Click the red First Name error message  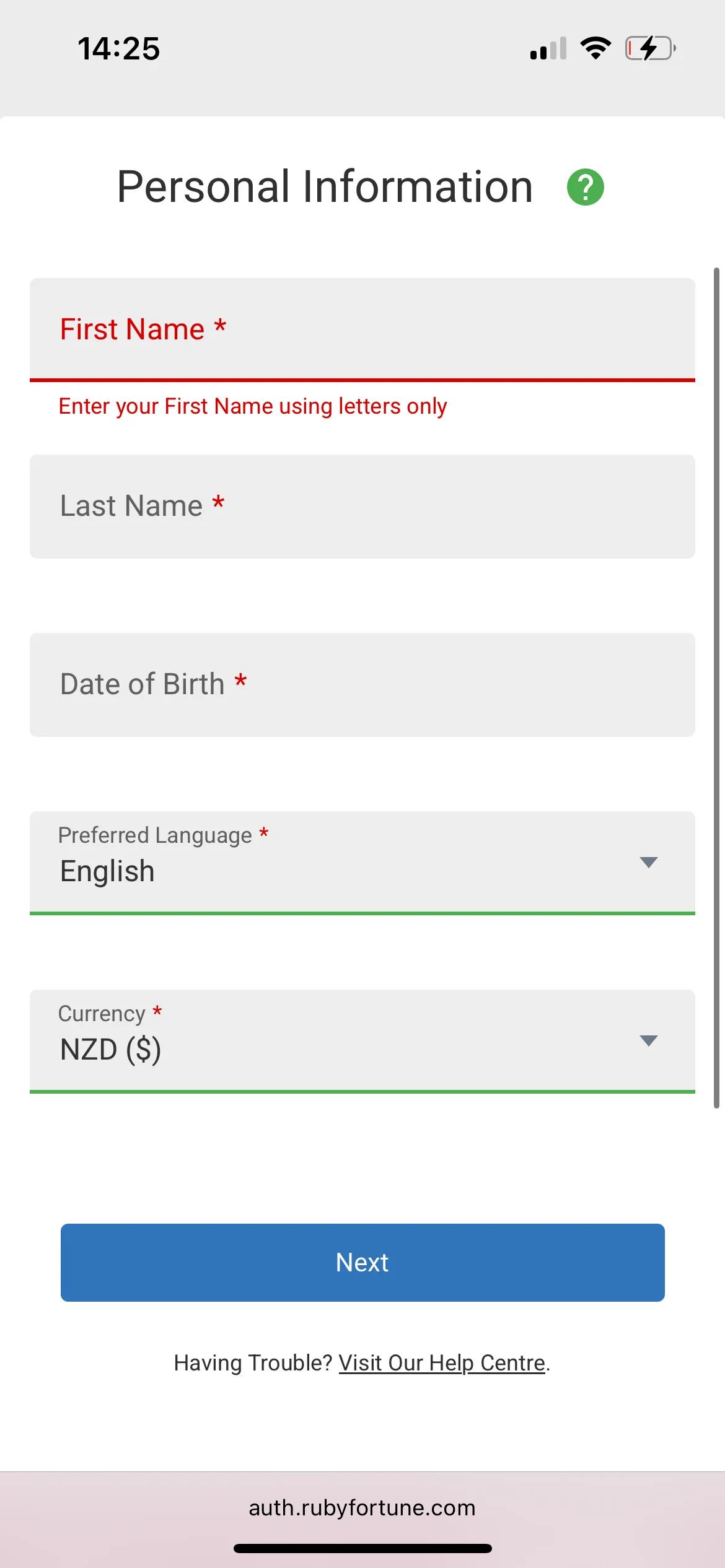tap(253, 406)
